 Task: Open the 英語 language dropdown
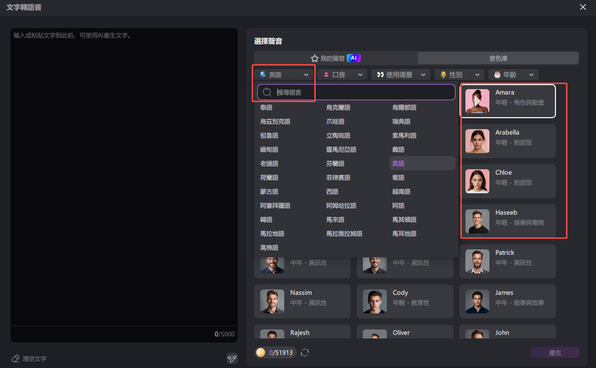pos(284,75)
